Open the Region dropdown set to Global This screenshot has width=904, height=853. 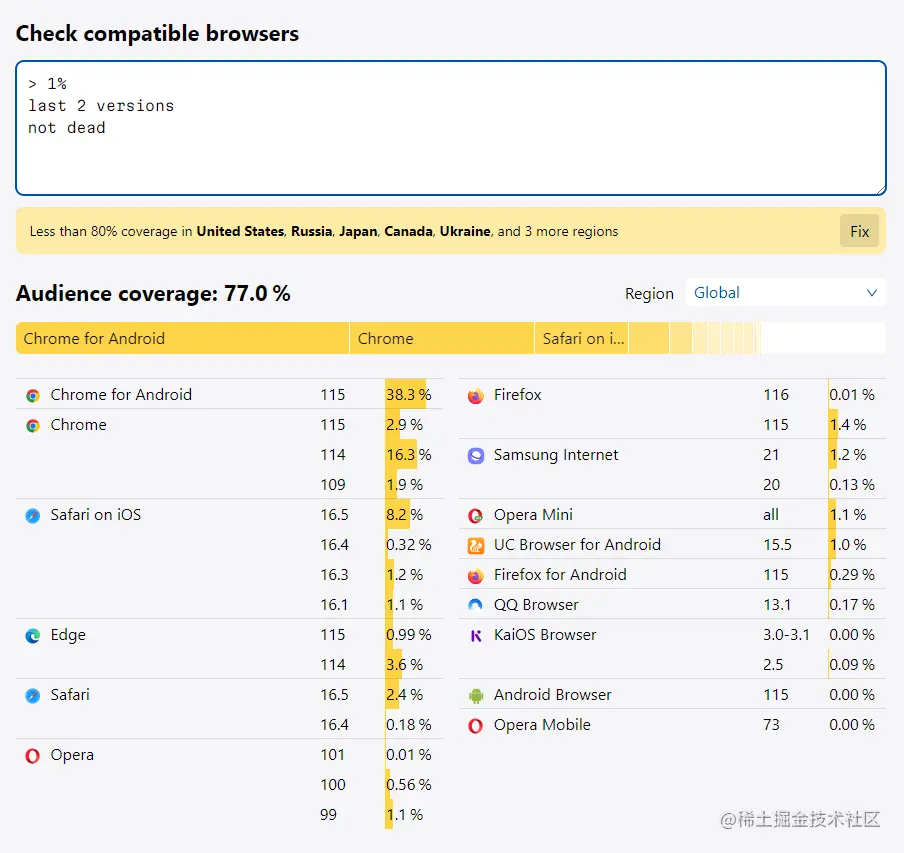pyautogui.click(x=785, y=293)
